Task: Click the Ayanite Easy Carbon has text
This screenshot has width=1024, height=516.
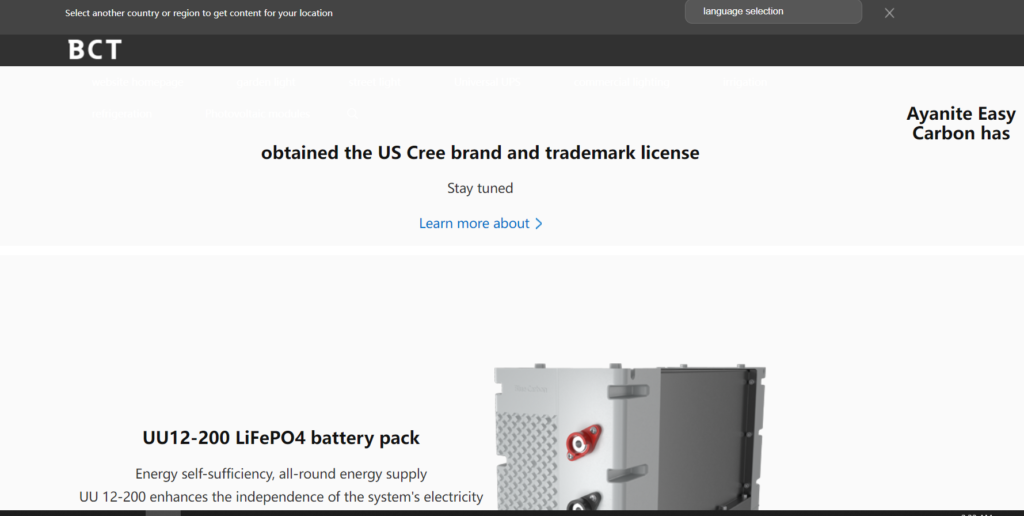Action: pos(961,123)
